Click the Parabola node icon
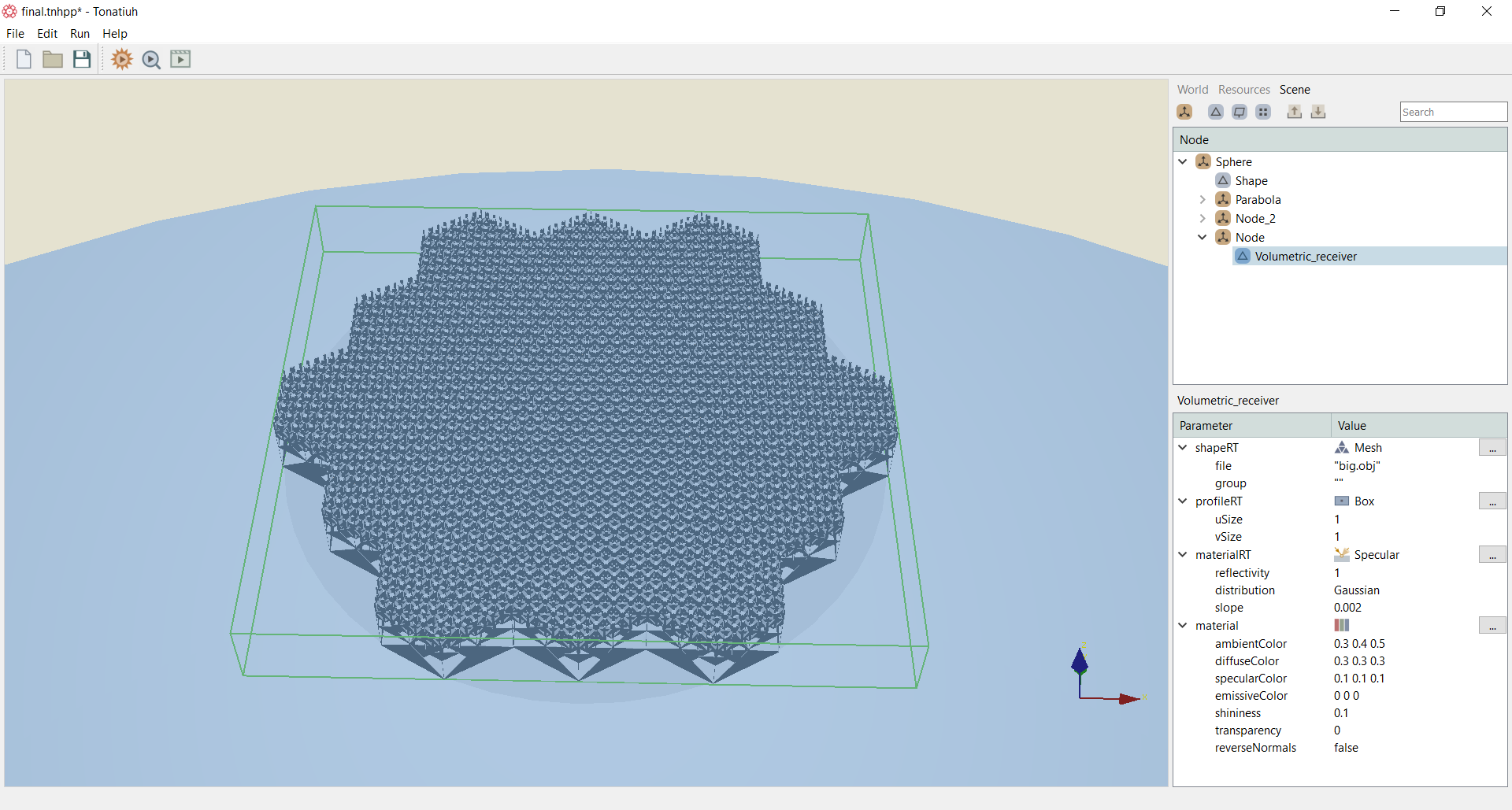The image size is (1512, 810). (x=1223, y=199)
